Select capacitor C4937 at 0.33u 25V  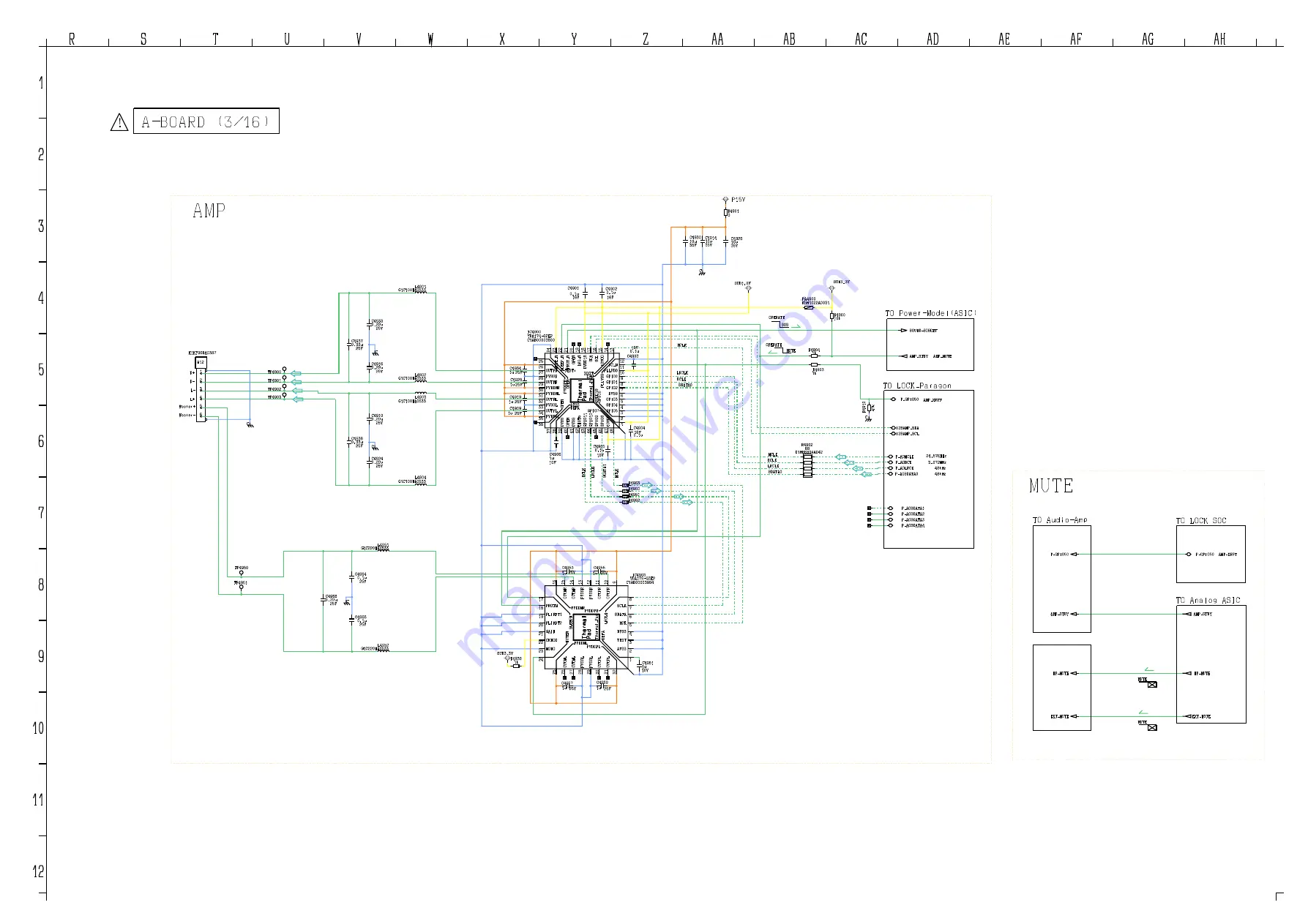click(350, 344)
